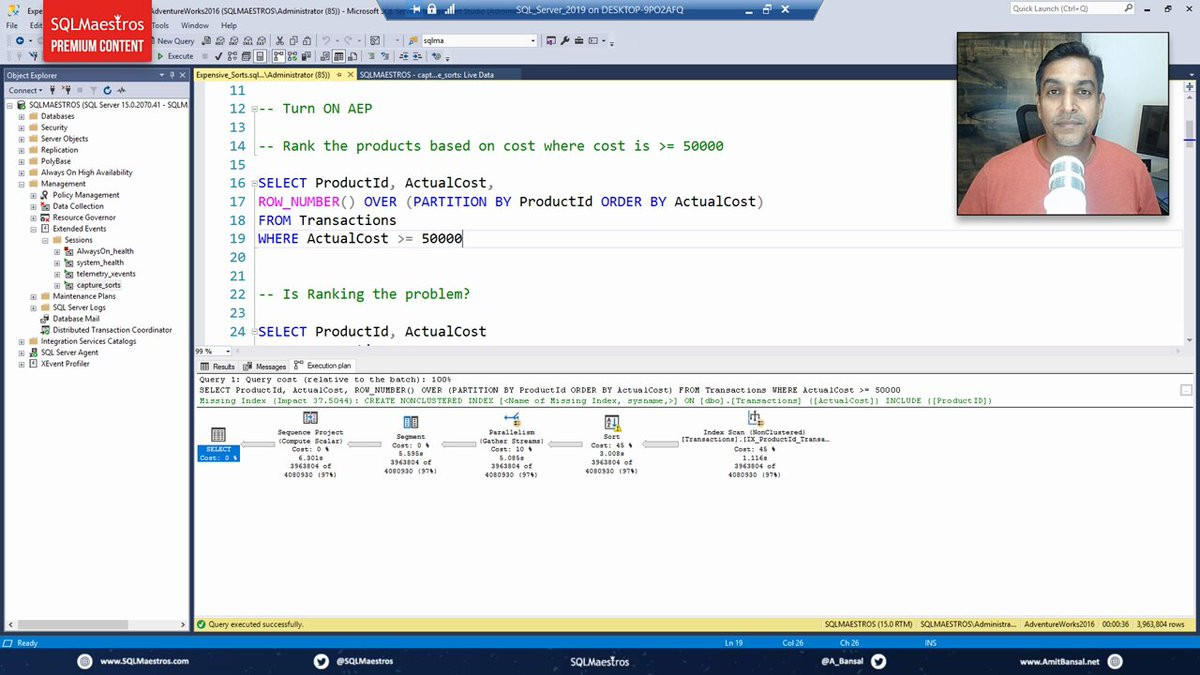The height and width of the screenshot is (675, 1200).
Task: Click the Parse checkmark toolbar icon
Action: pyautogui.click(x=218, y=56)
